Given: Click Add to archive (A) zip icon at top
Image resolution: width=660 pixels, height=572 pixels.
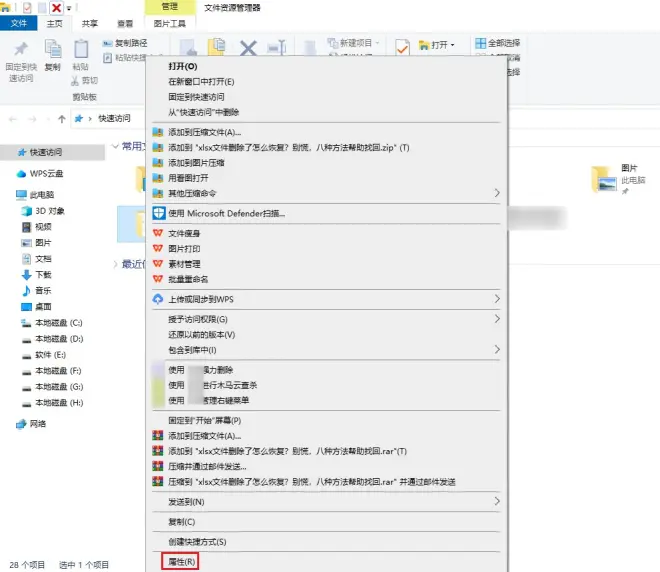Looking at the screenshot, I should pos(158,132).
